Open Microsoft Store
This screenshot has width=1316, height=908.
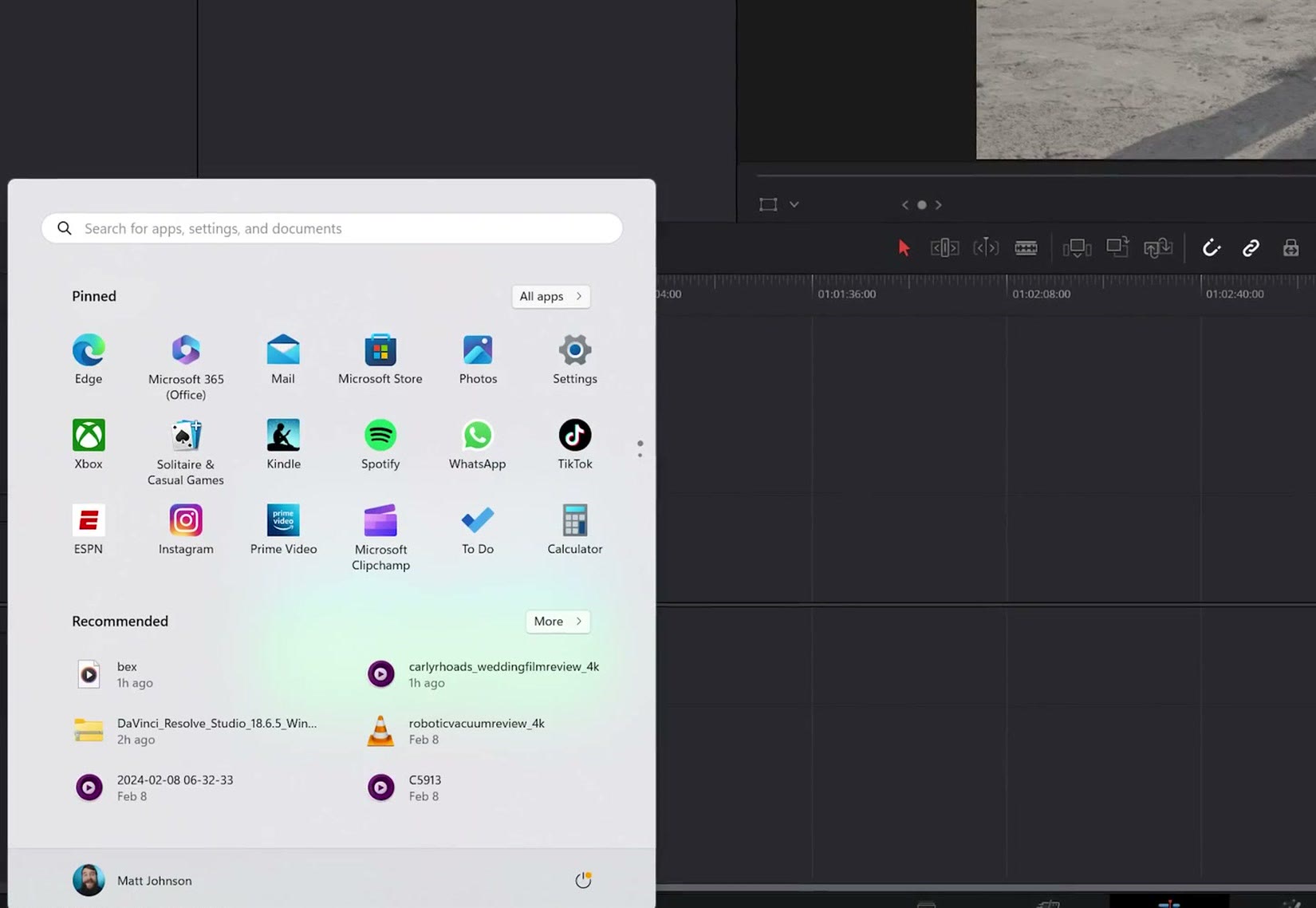point(380,360)
